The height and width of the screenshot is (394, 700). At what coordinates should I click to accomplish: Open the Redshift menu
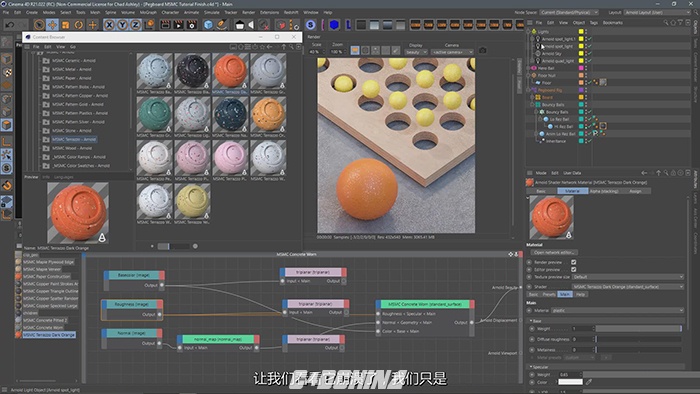click(291, 12)
